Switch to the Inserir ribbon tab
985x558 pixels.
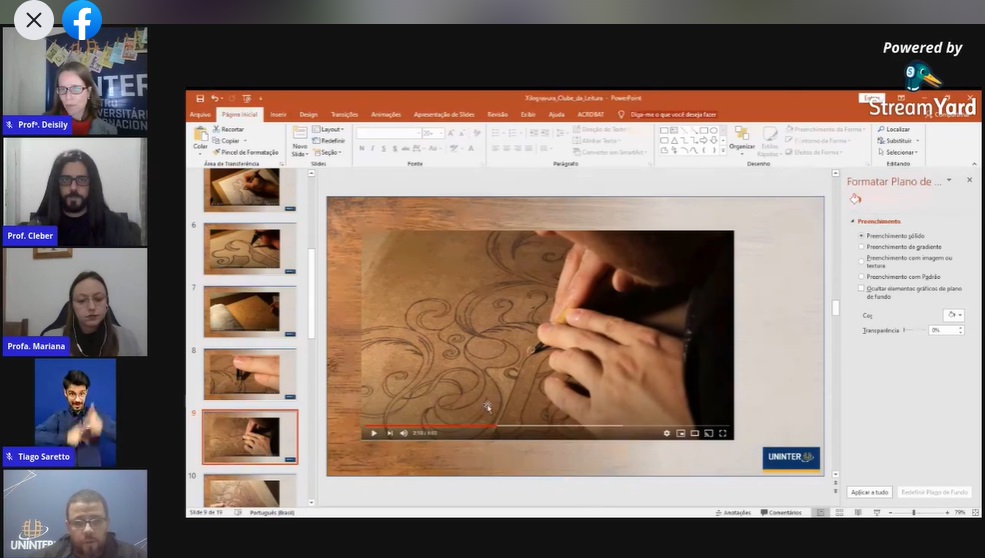click(278, 115)
